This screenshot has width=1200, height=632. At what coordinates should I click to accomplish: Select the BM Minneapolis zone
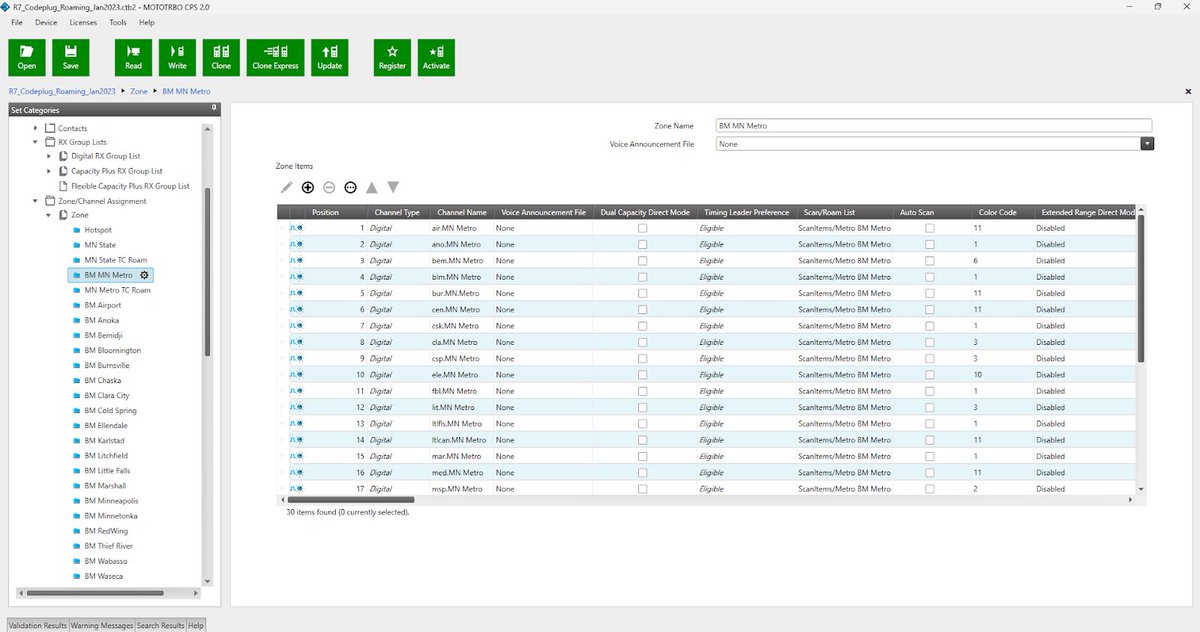pos(111,500)
